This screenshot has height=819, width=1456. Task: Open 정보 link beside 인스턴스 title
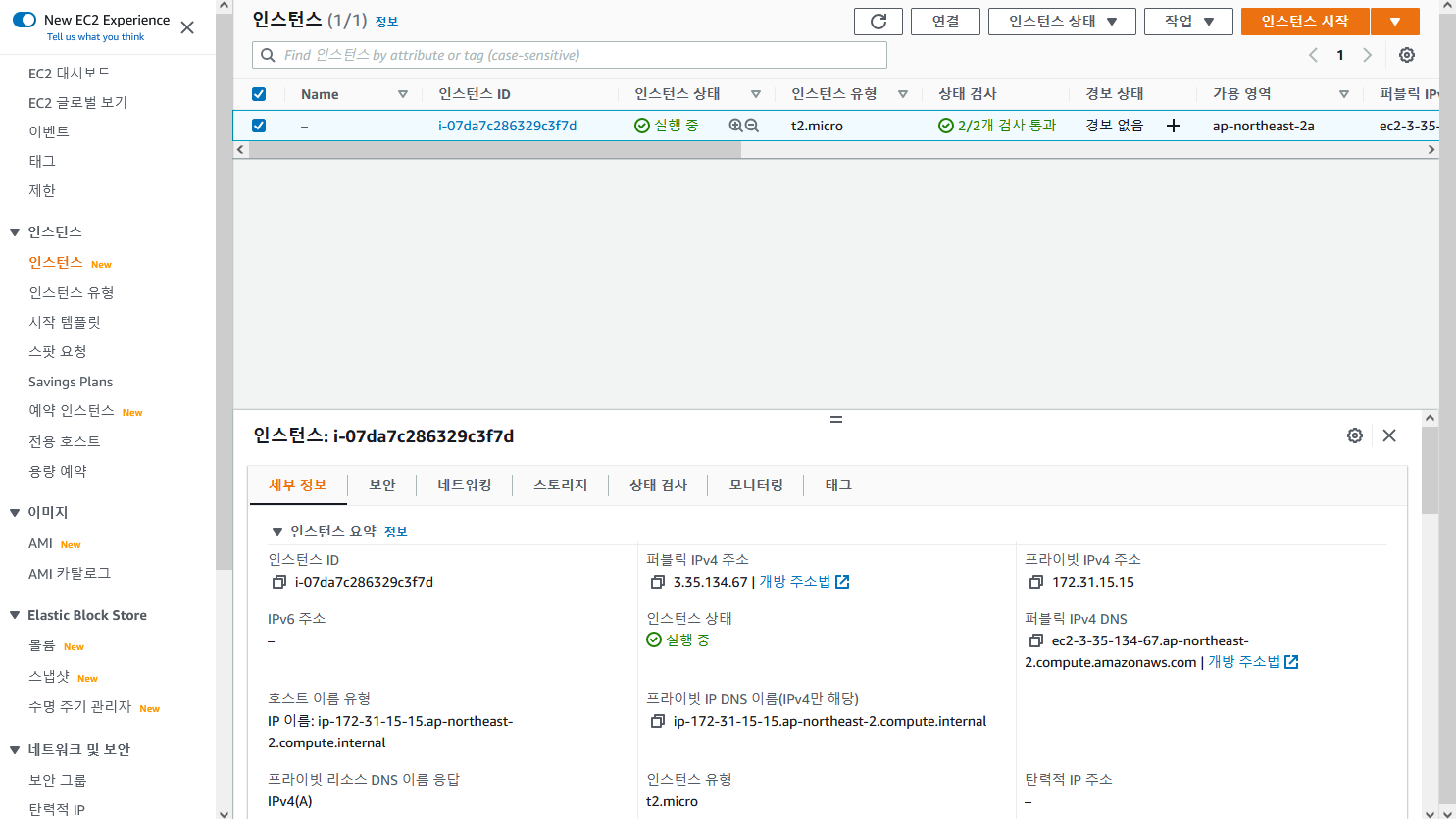point(386,22)
